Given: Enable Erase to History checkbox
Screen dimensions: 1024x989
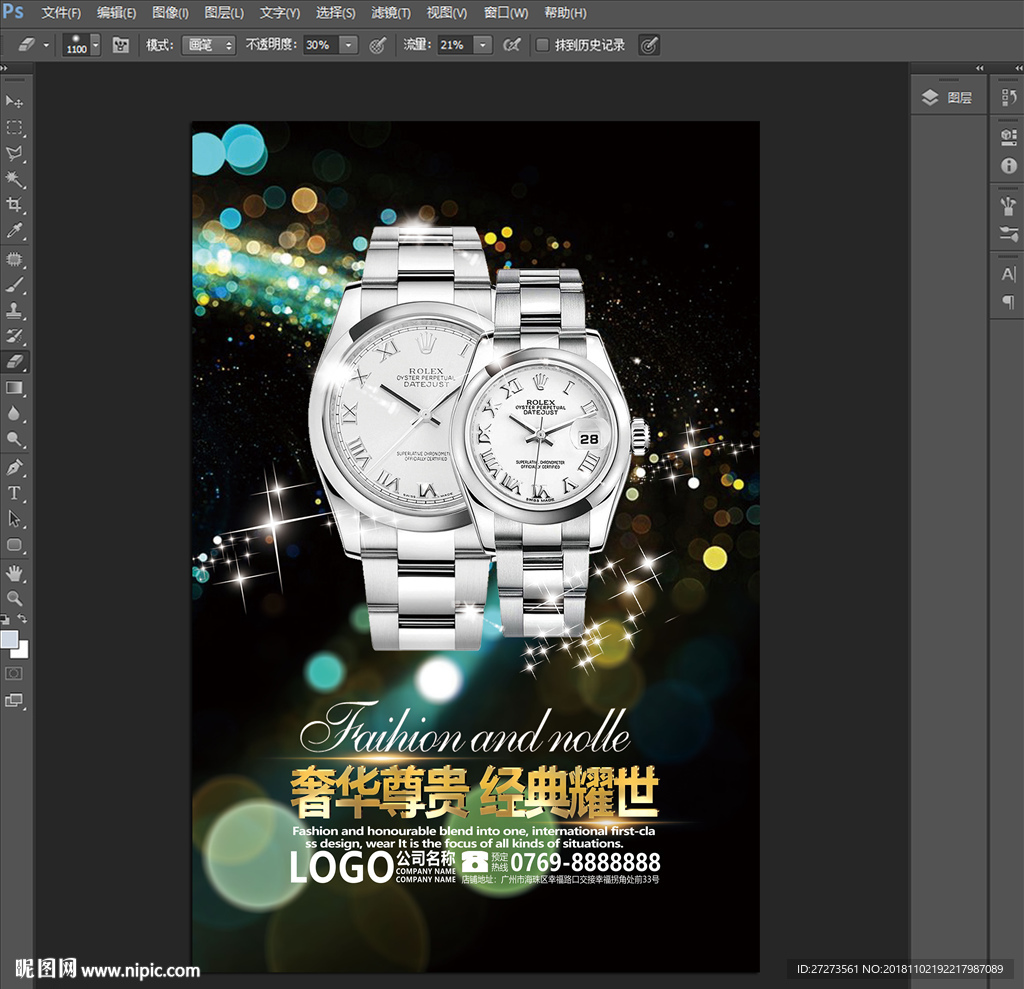Looking at the screenshot, I should pyautogui.click(x=542, y=45).
